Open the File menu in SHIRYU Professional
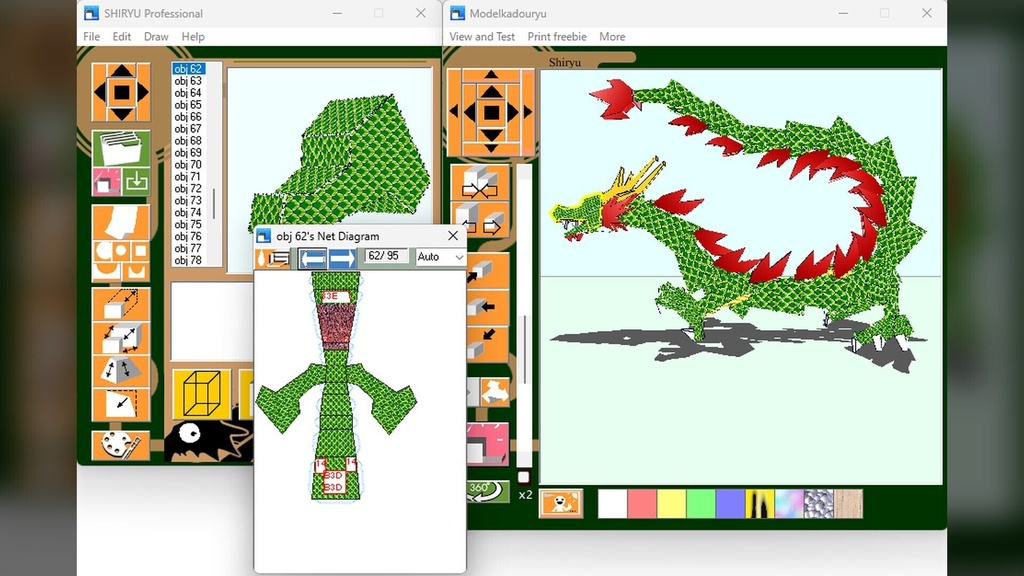 click(x=91, y=37)
